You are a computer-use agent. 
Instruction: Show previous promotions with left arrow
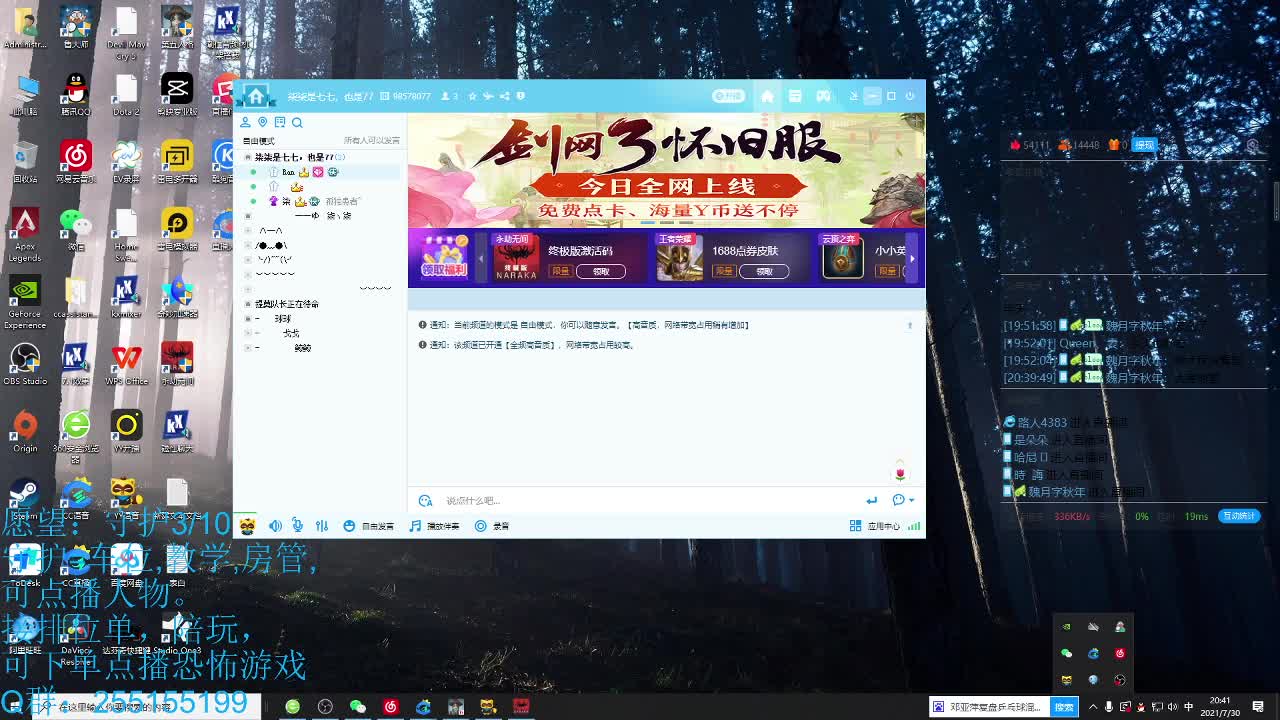click(x=480, y=257)
